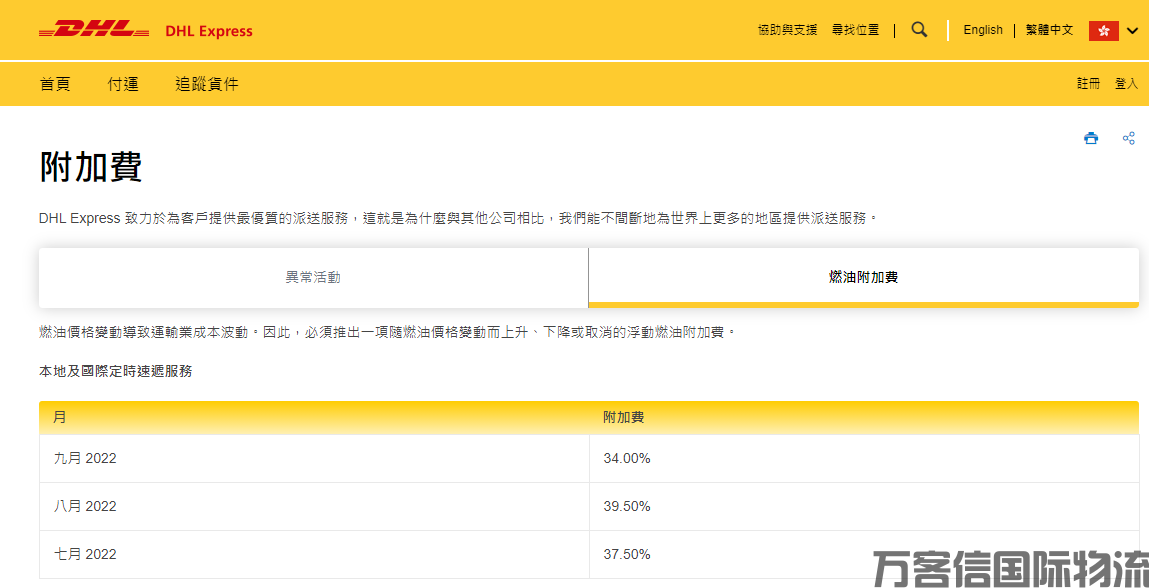Image resolution: width=1149 pixels, height=588 pixels.
Task: Click the 39.50% surcharge value
Action: coord(627,507)
